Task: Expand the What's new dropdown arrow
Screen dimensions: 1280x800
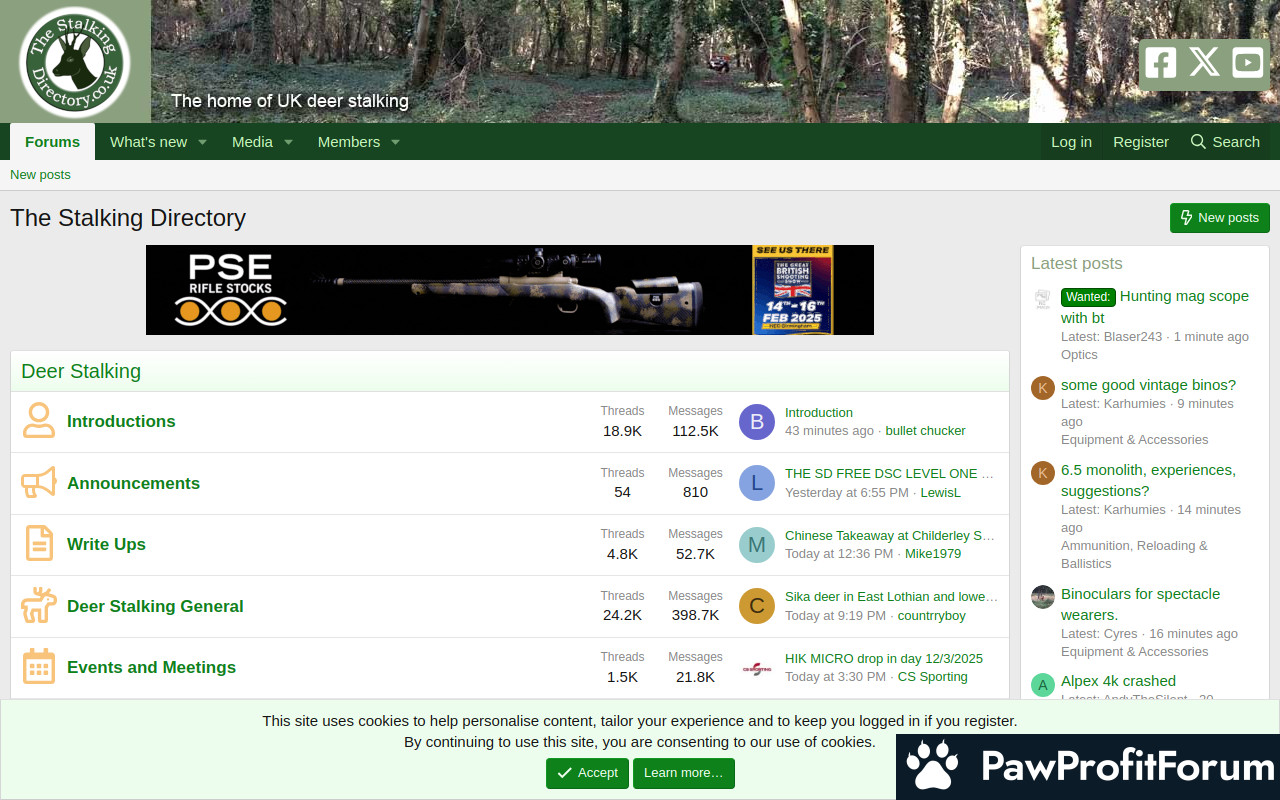Action: (x=202, y=142)
